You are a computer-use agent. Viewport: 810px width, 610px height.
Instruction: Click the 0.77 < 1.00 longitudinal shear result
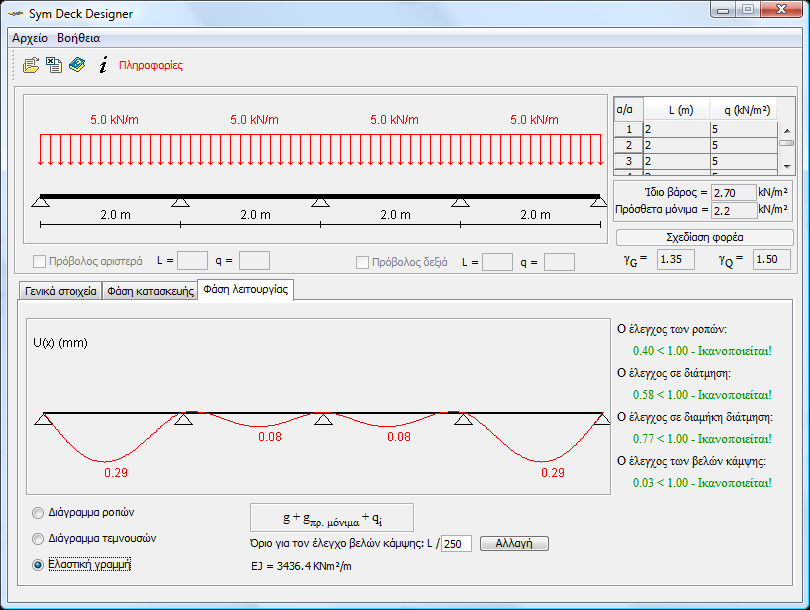(x=702, y=439)
